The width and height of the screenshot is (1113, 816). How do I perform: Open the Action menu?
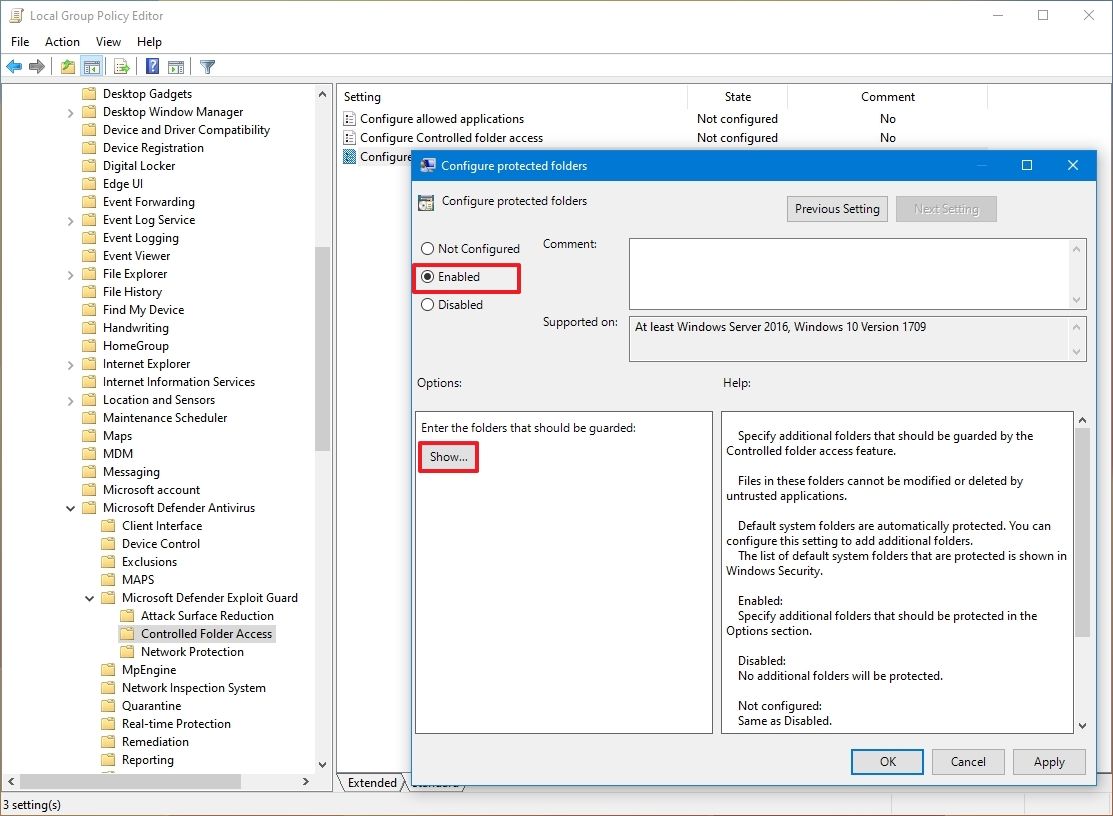(62, 42)
